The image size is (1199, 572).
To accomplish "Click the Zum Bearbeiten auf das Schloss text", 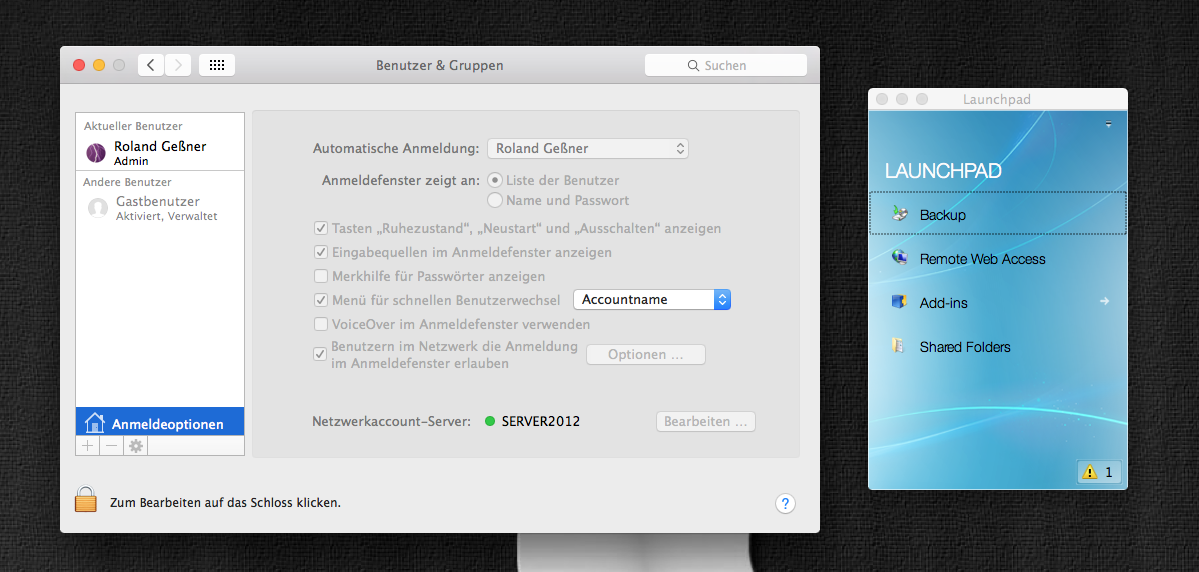I will coord(226,503).
